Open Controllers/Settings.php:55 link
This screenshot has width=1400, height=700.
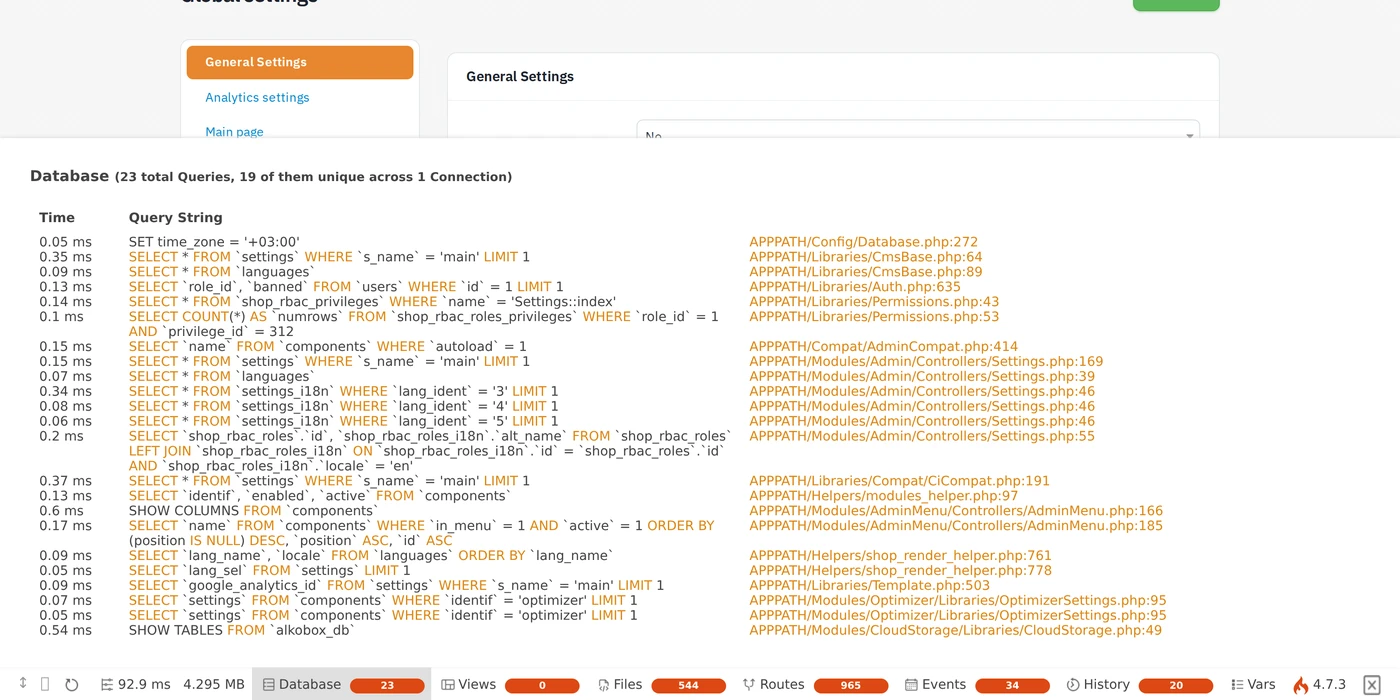click(922, 437)
